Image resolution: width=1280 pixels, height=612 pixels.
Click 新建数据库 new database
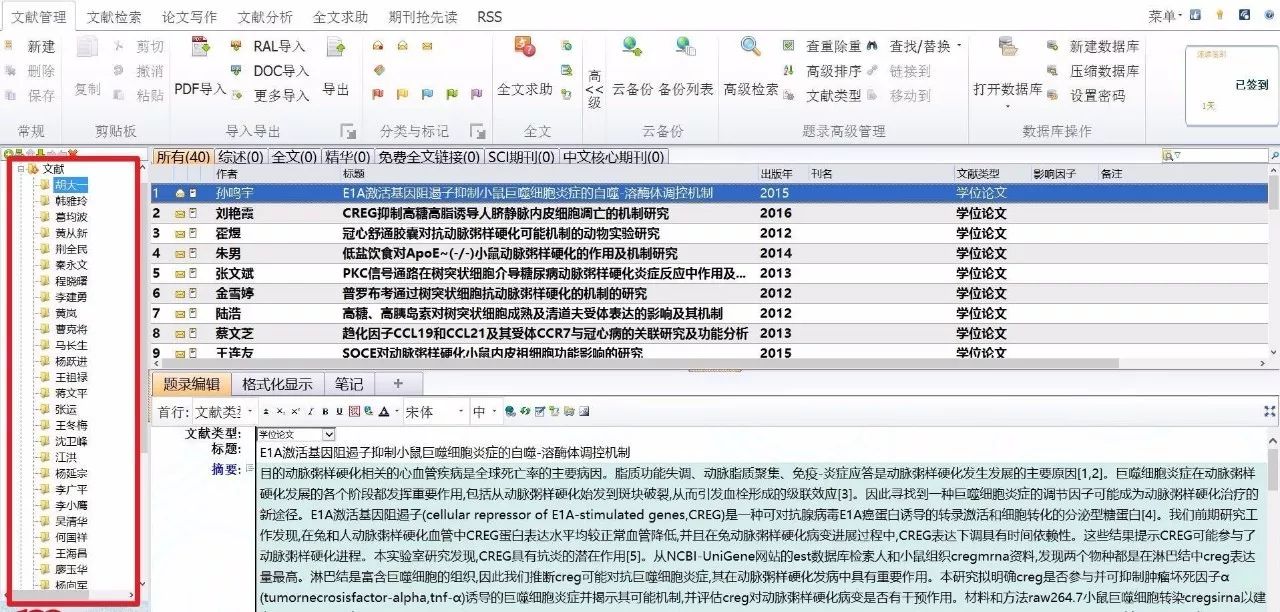(1093, 46)
